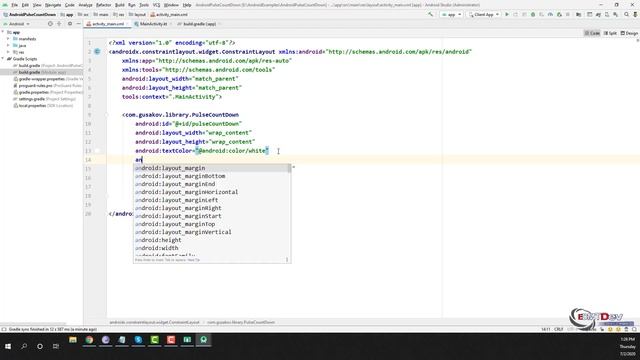The width and height of the screenshot is (640, 360).
Task: Select android:layout_marginStart suggestion
Action: click(x=211, y=216)
